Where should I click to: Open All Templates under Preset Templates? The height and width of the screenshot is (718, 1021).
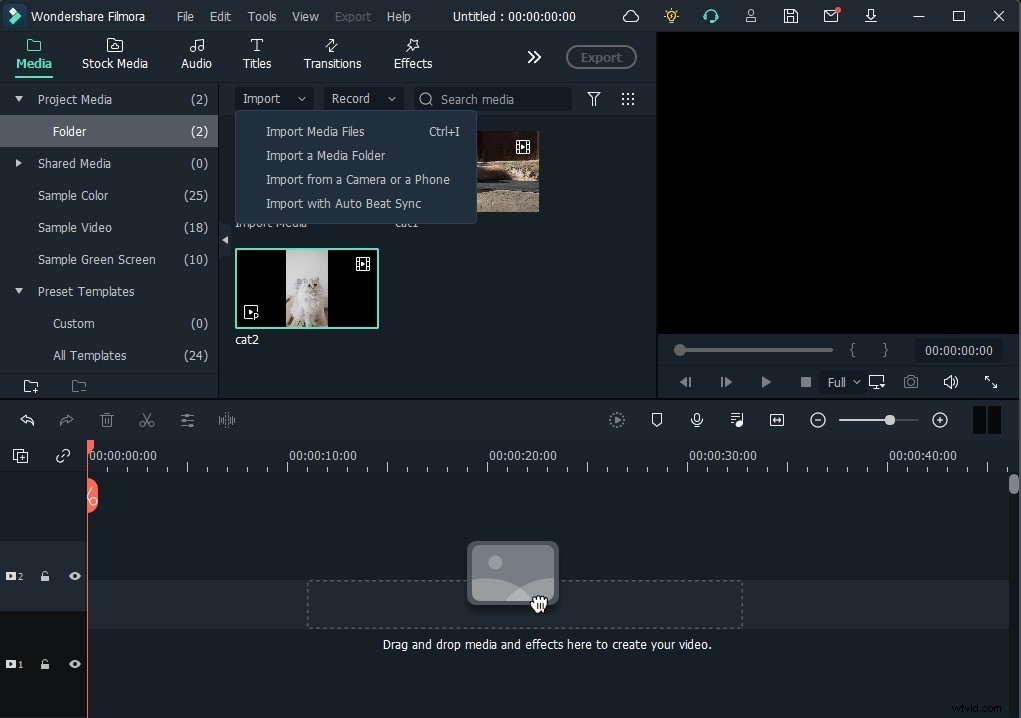[90, 355]
